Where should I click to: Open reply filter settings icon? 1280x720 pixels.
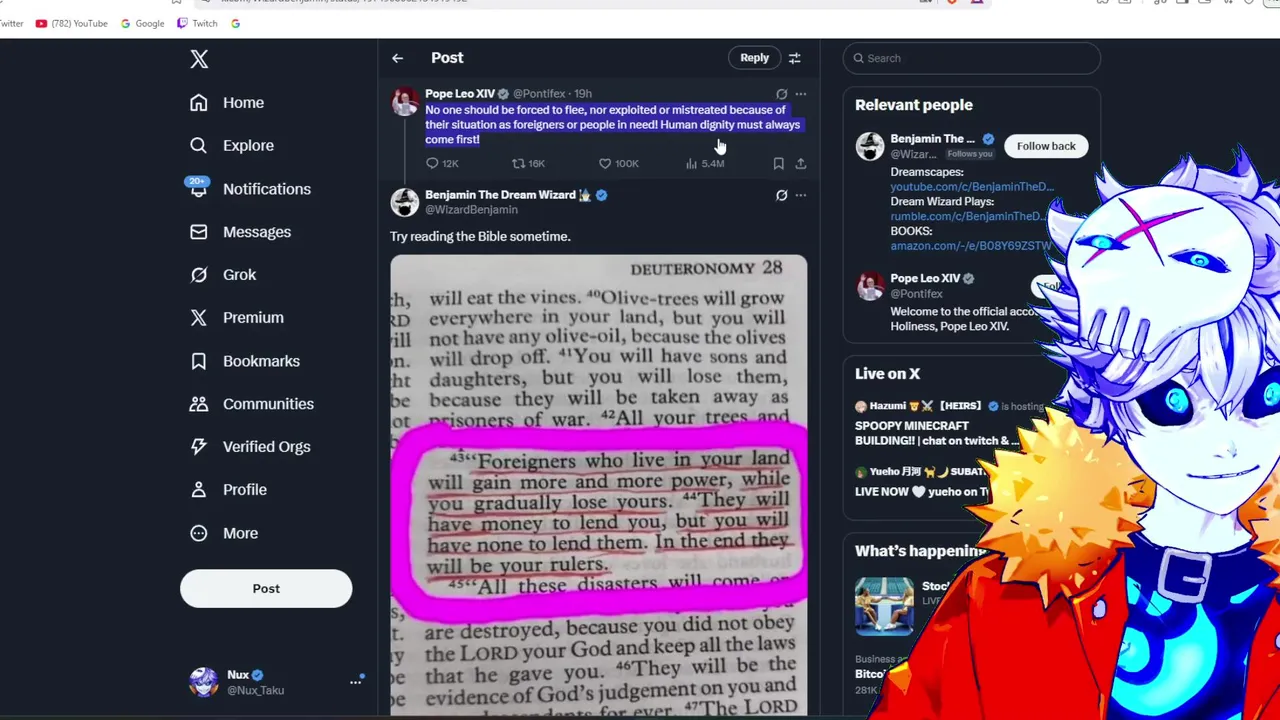point(794,58)
